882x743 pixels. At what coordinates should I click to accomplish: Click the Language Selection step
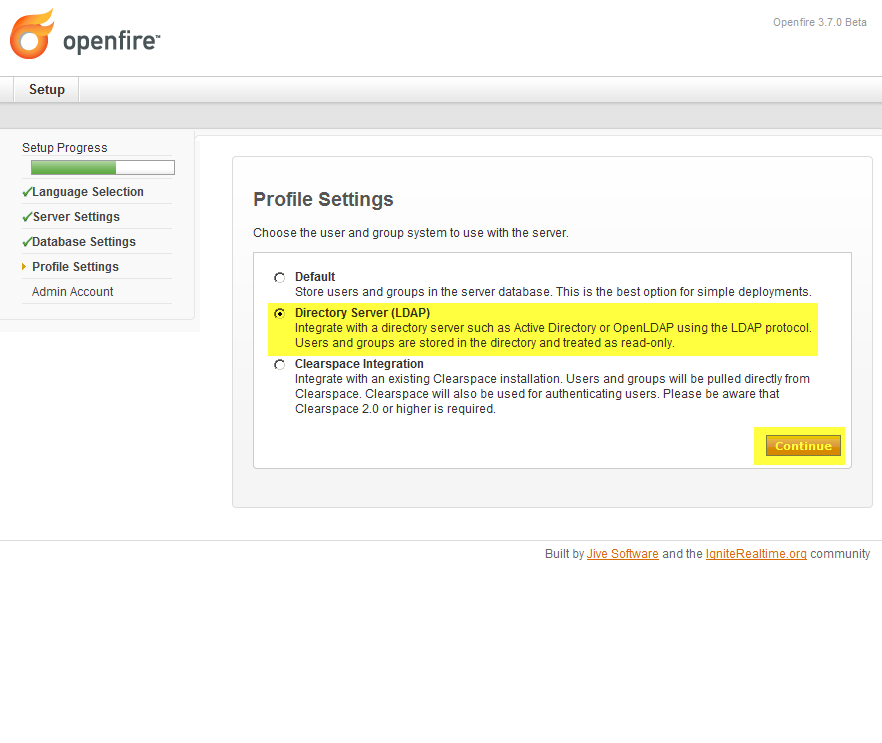click(x=88, y=192)
